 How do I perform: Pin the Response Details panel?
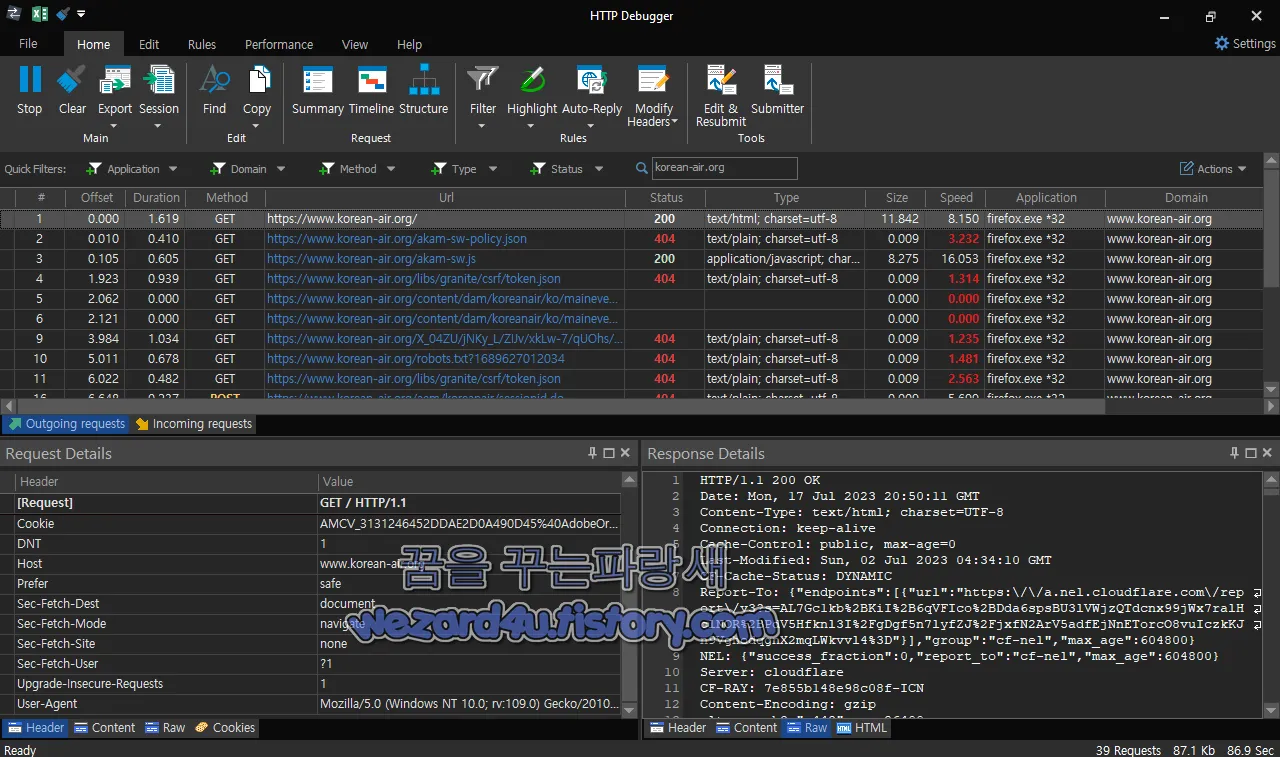pyautogui.click(x=1236, y=453)
